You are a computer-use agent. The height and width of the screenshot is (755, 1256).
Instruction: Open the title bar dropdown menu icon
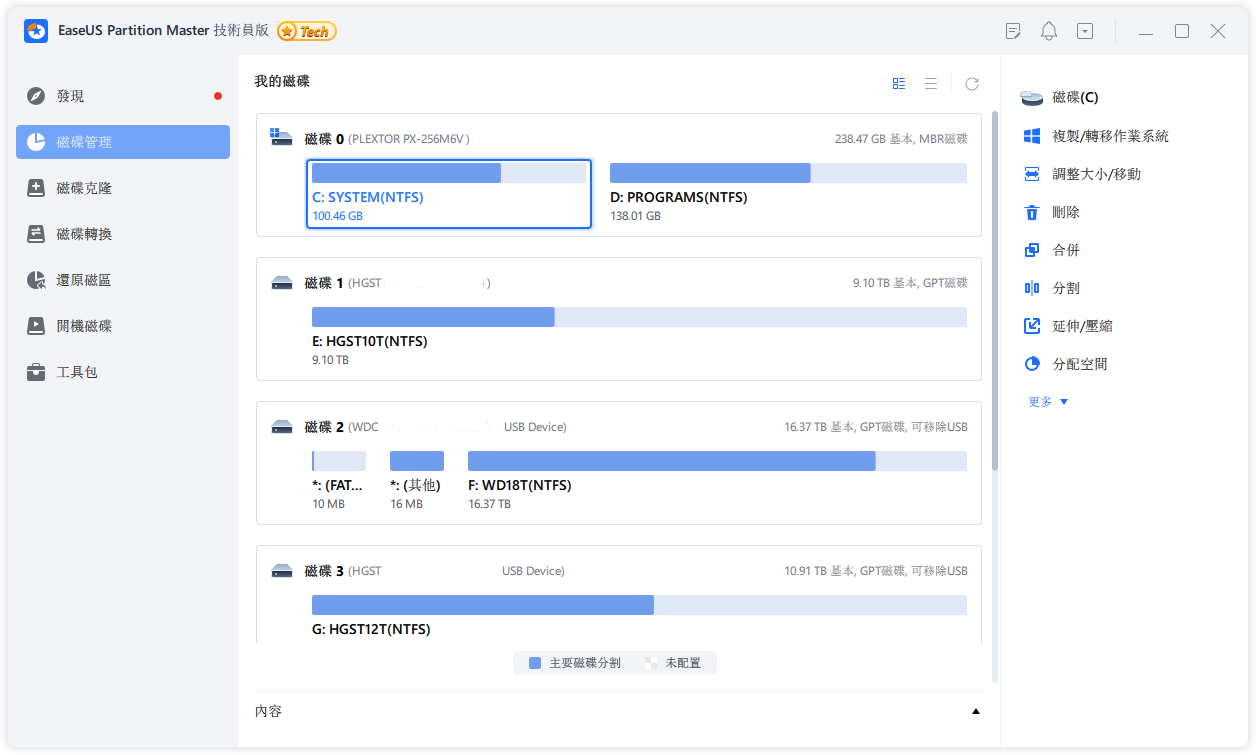(1085, 31)
